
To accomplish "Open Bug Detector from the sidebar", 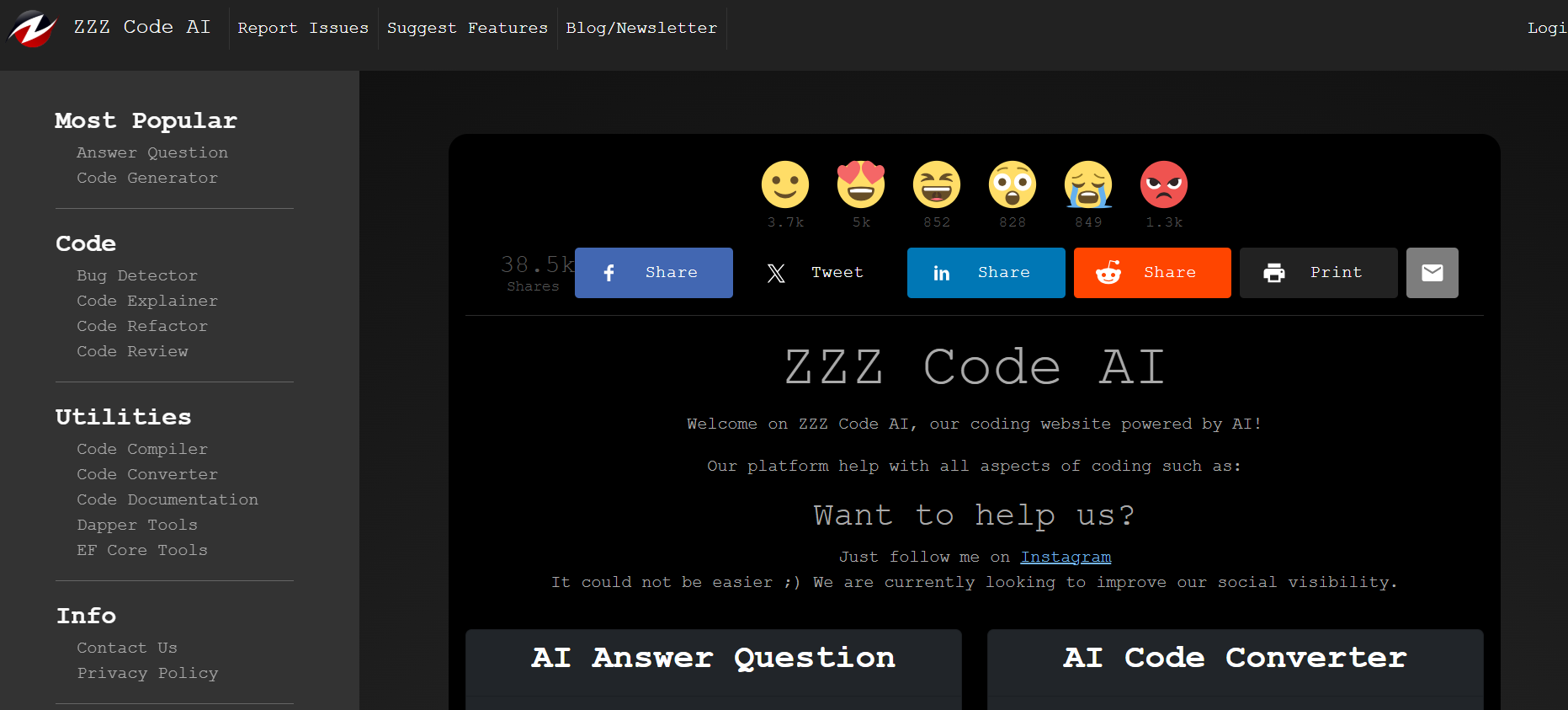I will [x=137, y=275].
